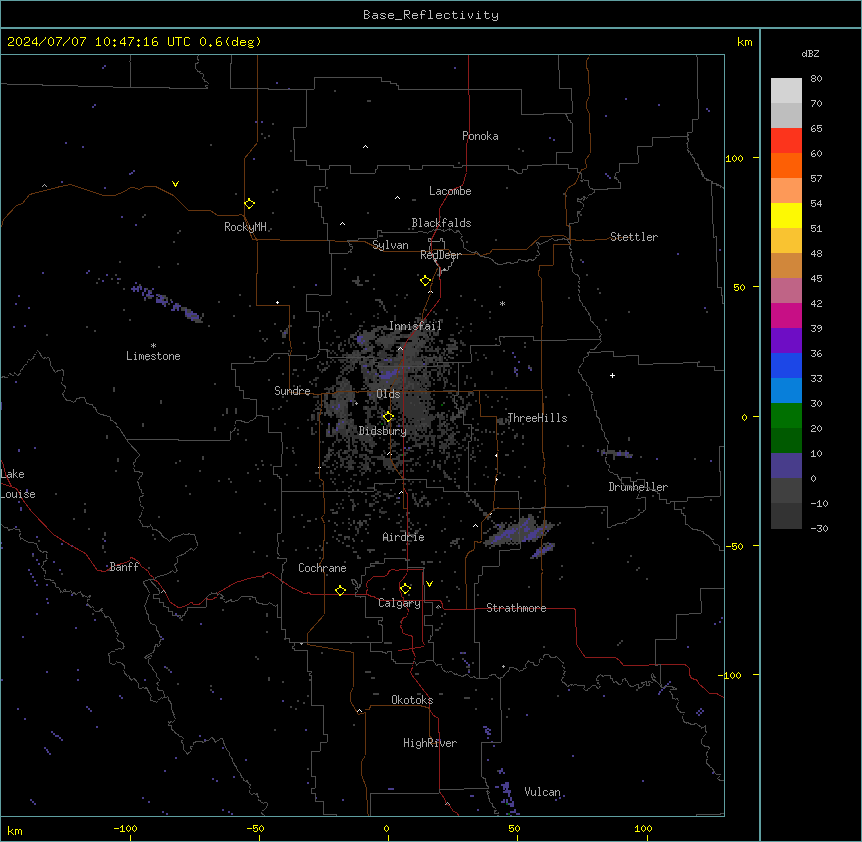Screen dimensions: 862x842
Task: Select the Airdrie label
Action: click(403, 537)
